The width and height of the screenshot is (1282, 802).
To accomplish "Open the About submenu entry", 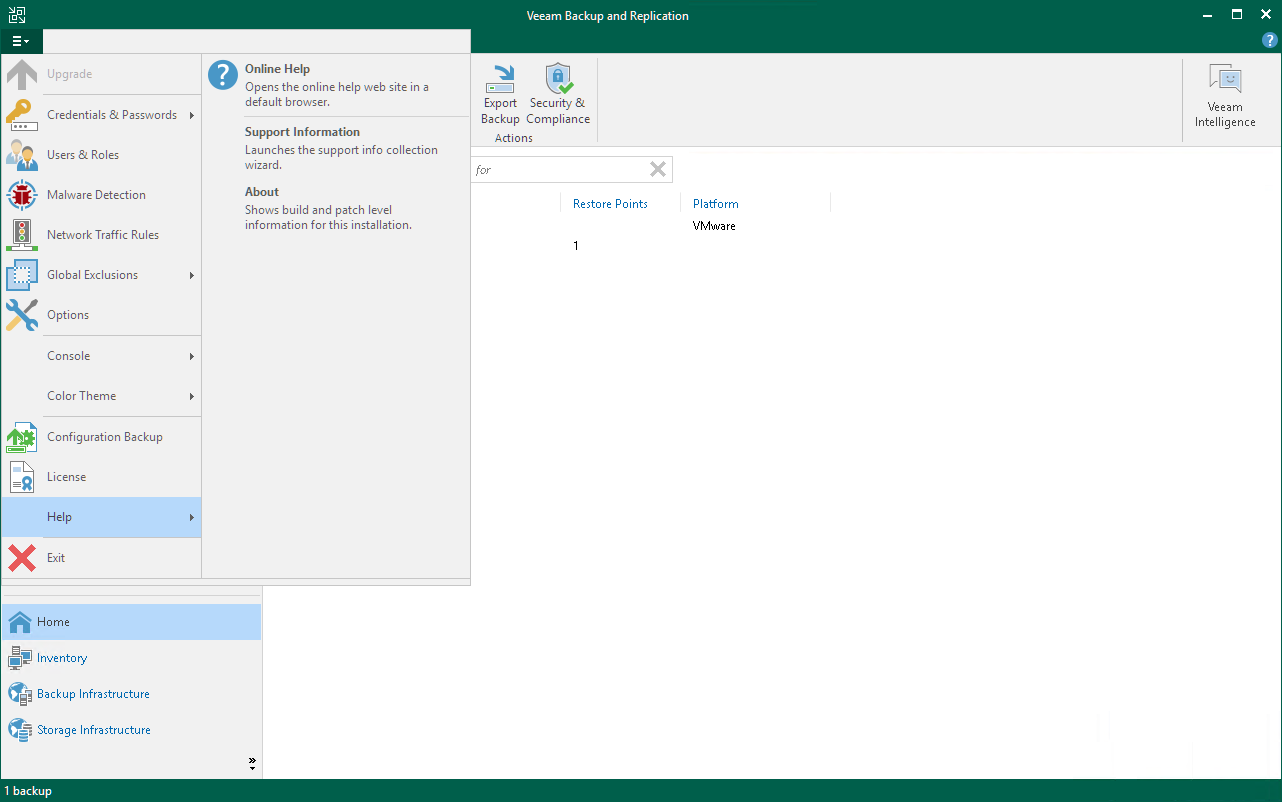I will coord(336,208).
